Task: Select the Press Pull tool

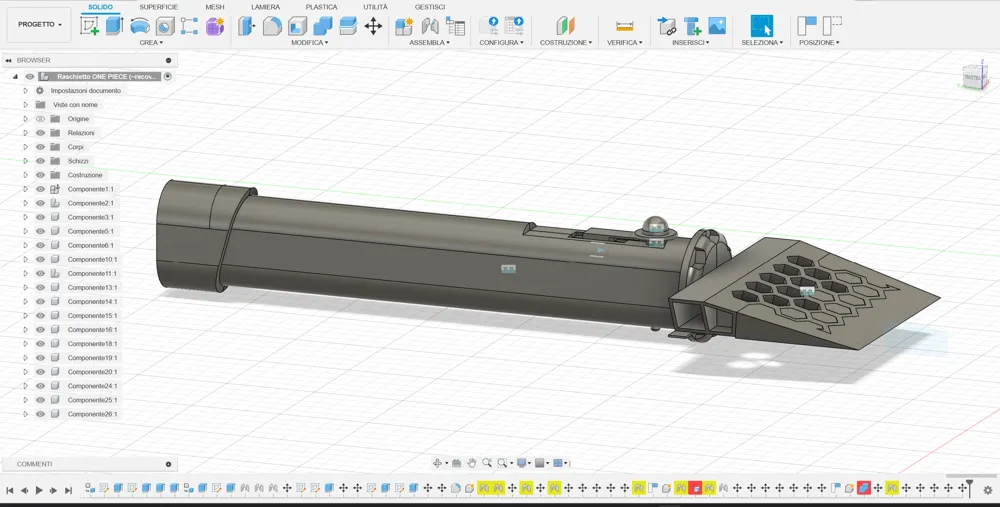Action: [x=247, y=26]
